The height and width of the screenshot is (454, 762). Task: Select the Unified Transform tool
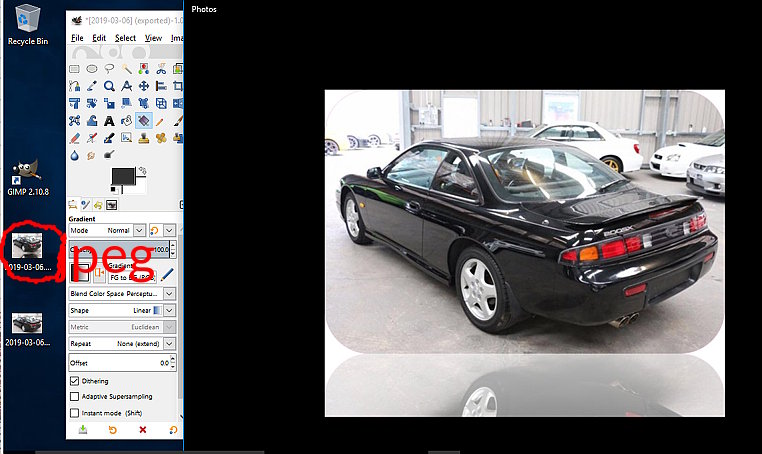click(x=74, y=104)
